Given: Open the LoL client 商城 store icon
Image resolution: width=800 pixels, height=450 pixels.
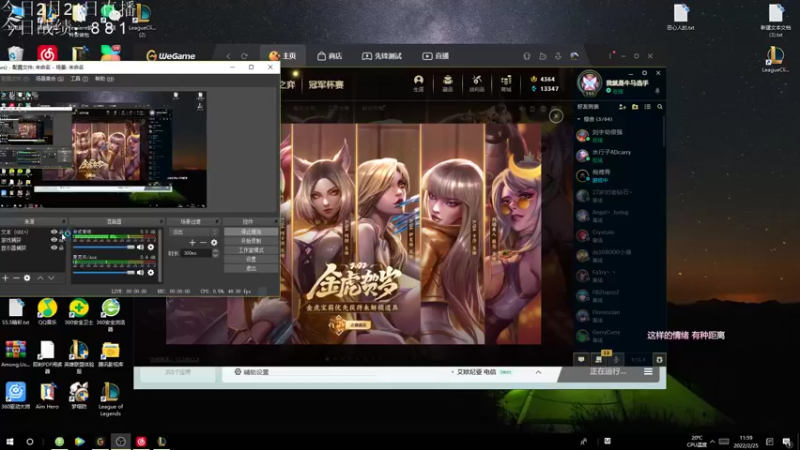Looking at the screenshot, I should pyautogui.click(x=506, y=83).
